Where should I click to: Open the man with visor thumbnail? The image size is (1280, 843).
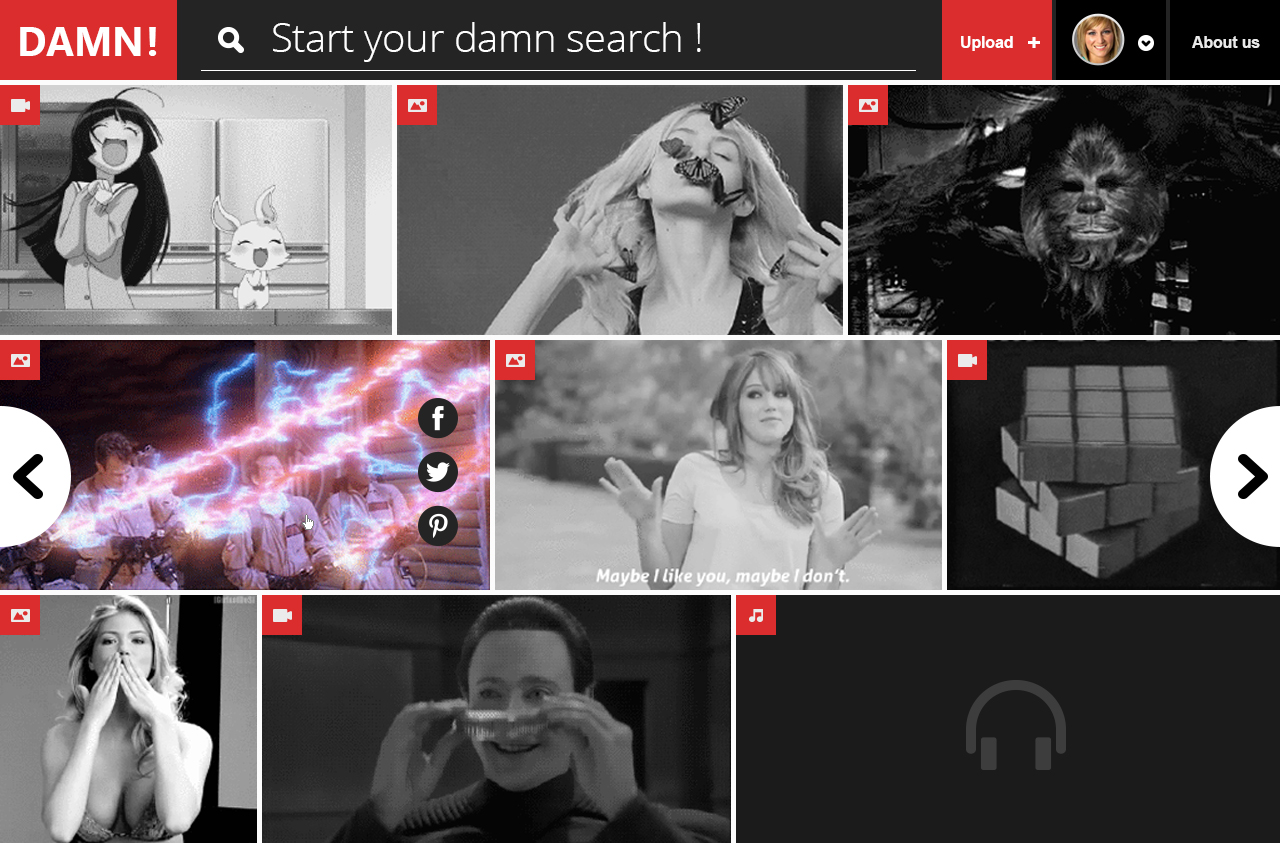496,719
